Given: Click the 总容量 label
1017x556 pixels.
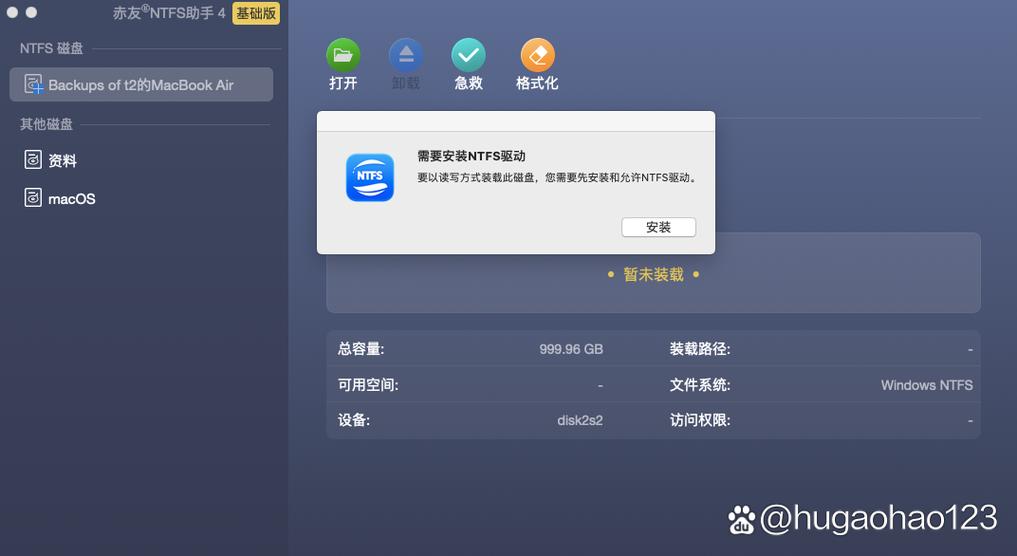Looking at the screenshot, I should (x=361, y=349).
